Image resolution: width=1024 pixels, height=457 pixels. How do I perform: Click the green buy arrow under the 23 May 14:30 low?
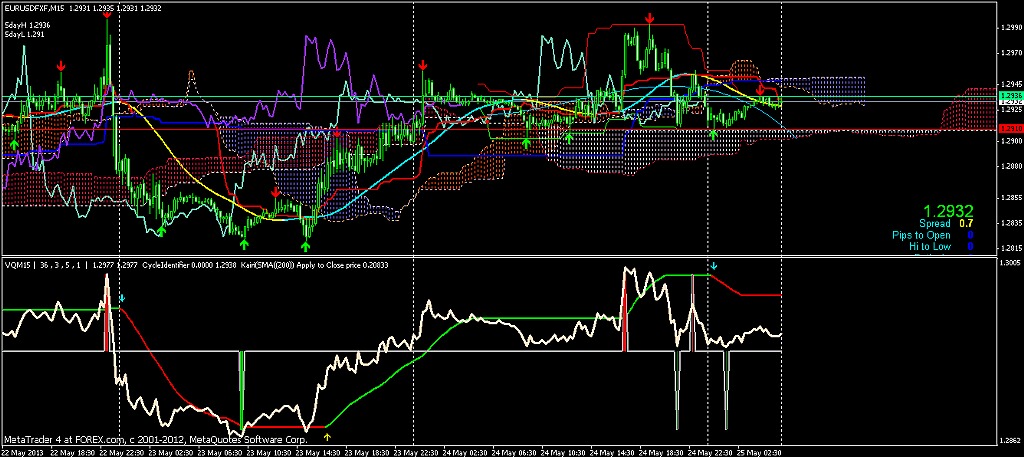pos(305,245)
